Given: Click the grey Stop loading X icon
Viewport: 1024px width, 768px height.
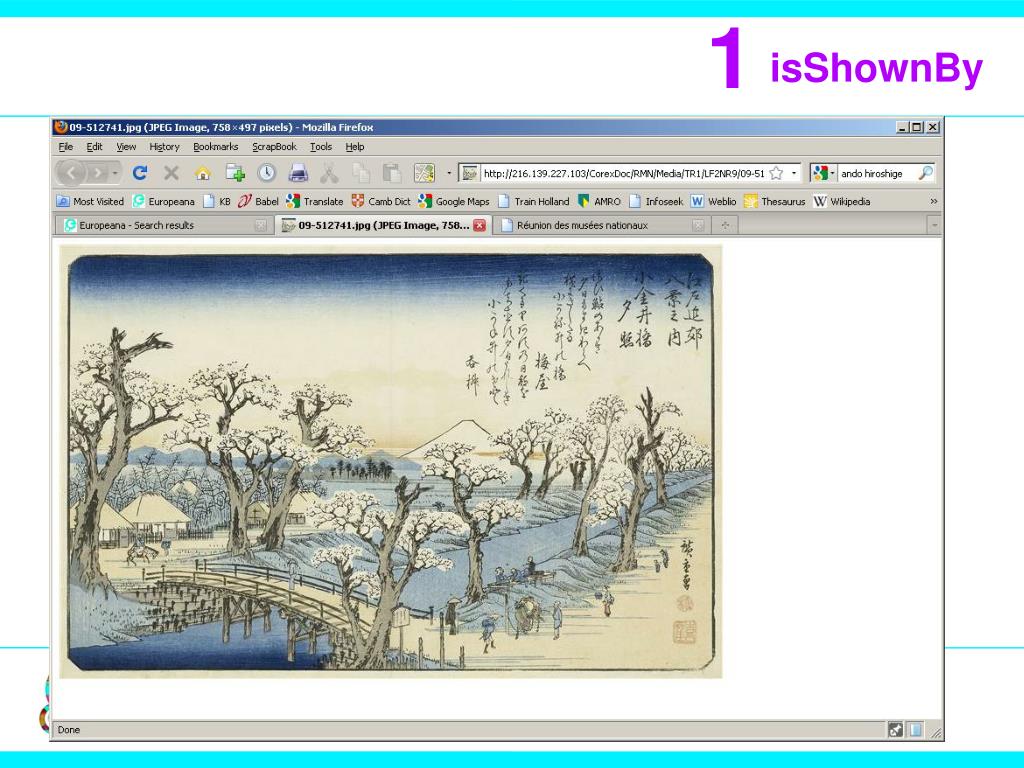Looking at the screenshot, I should pyautogui.click(x=171, y=173).
